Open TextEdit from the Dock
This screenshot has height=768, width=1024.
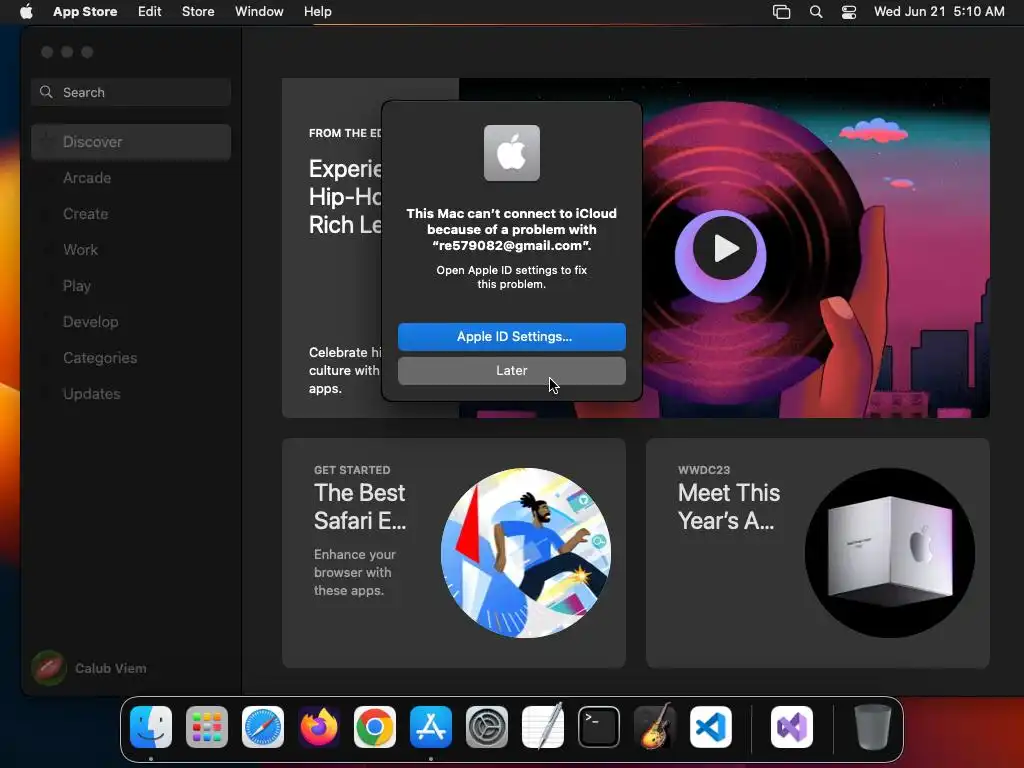click(543, 727)
